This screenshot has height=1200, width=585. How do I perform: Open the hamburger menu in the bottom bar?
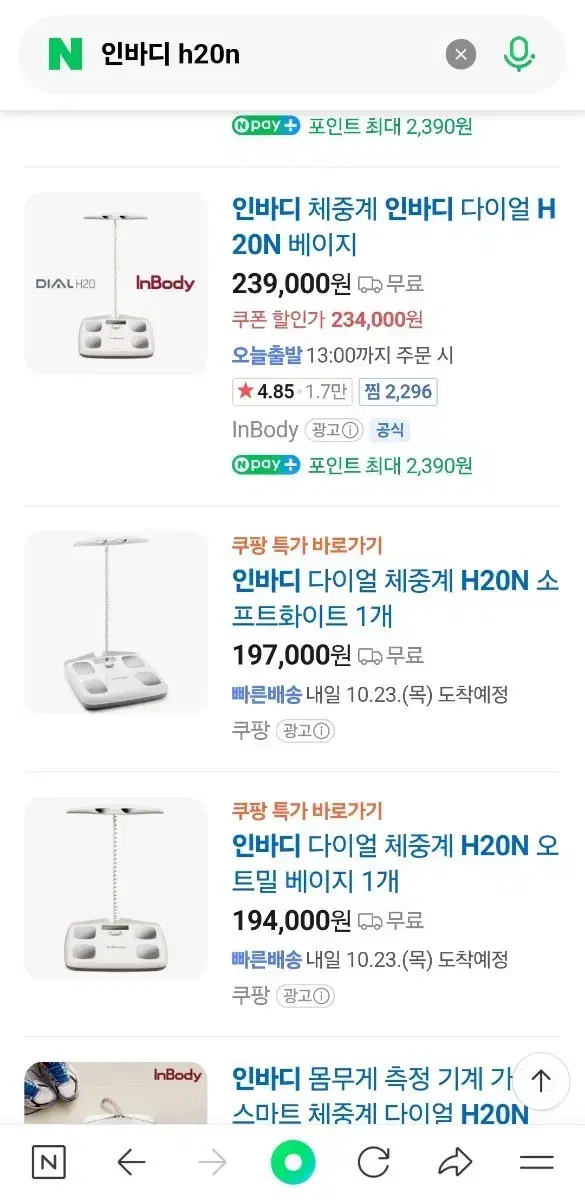pos(538,1163)
